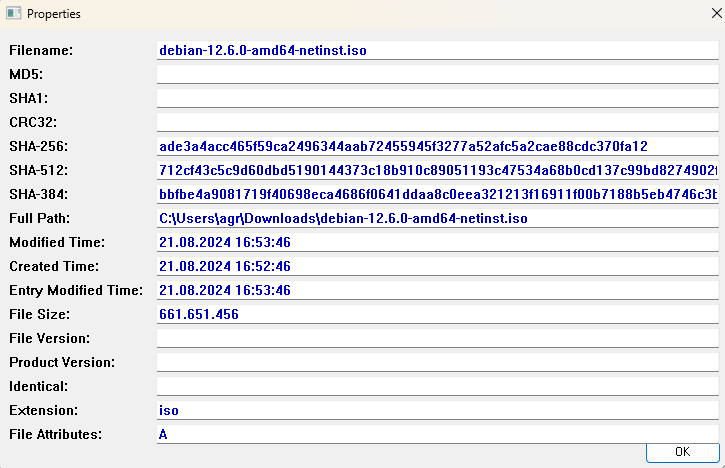Click the SHA-256 hash value field
The width and height of the screenshot is (725, 468).
pos(437,146)
